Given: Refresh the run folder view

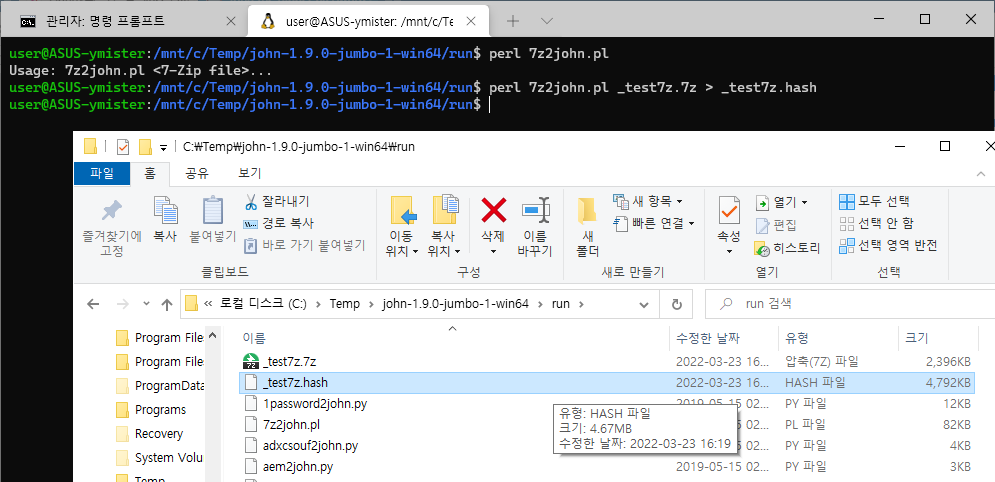Looking at the screenshot, I should coord(676,304).
